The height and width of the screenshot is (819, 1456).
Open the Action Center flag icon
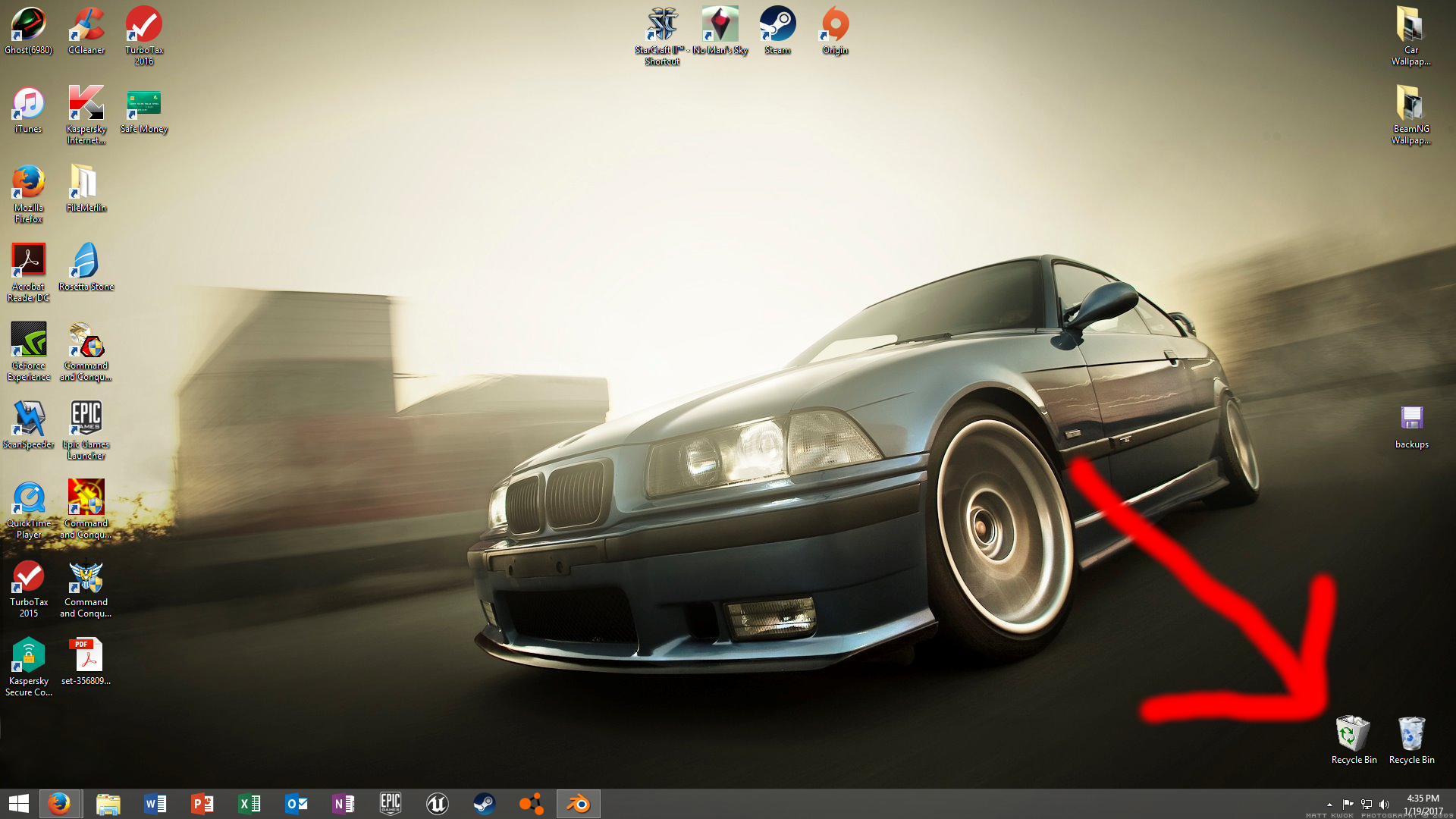point(1348,805)
